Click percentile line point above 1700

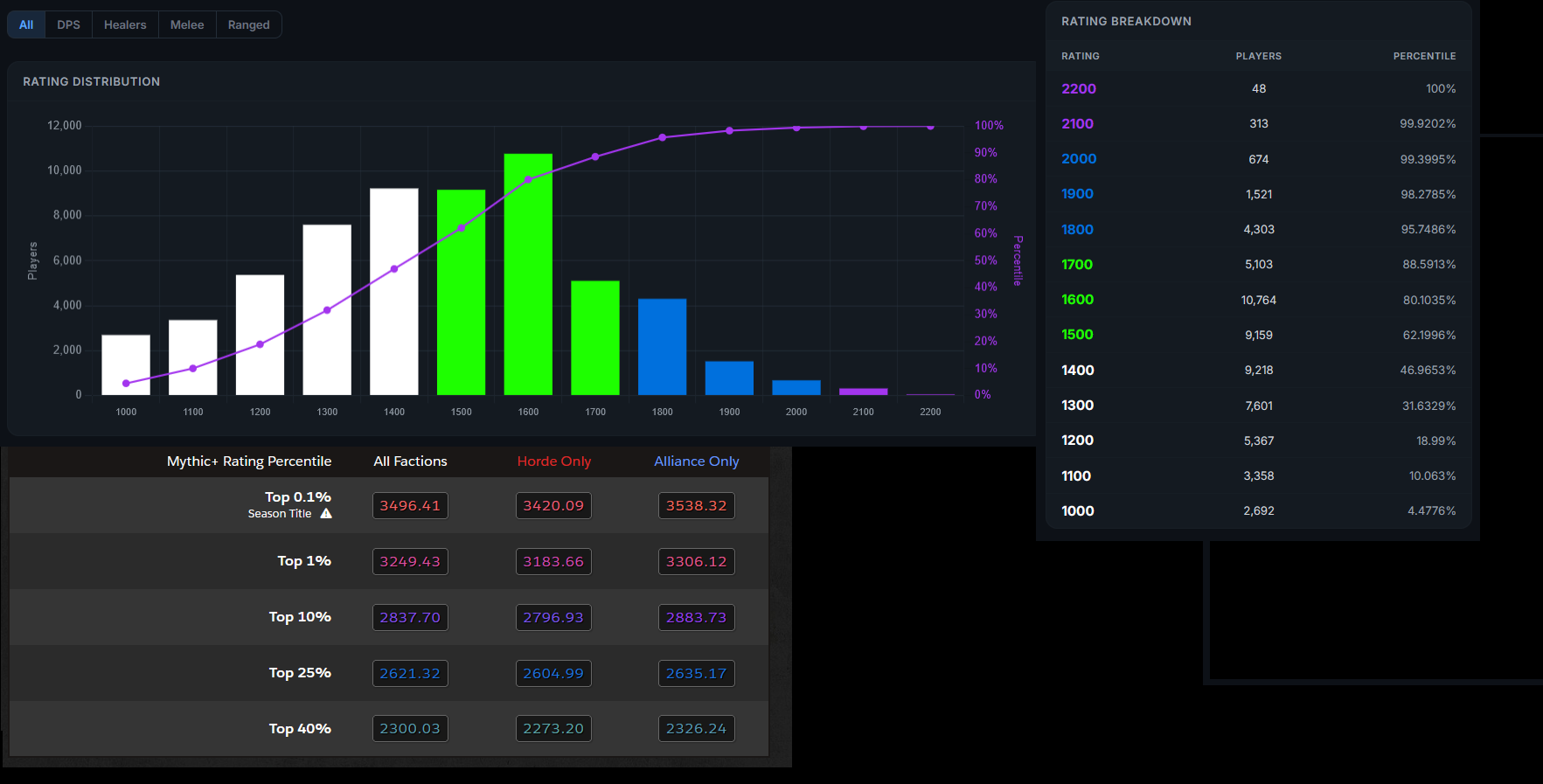click(x=595, y=156)
